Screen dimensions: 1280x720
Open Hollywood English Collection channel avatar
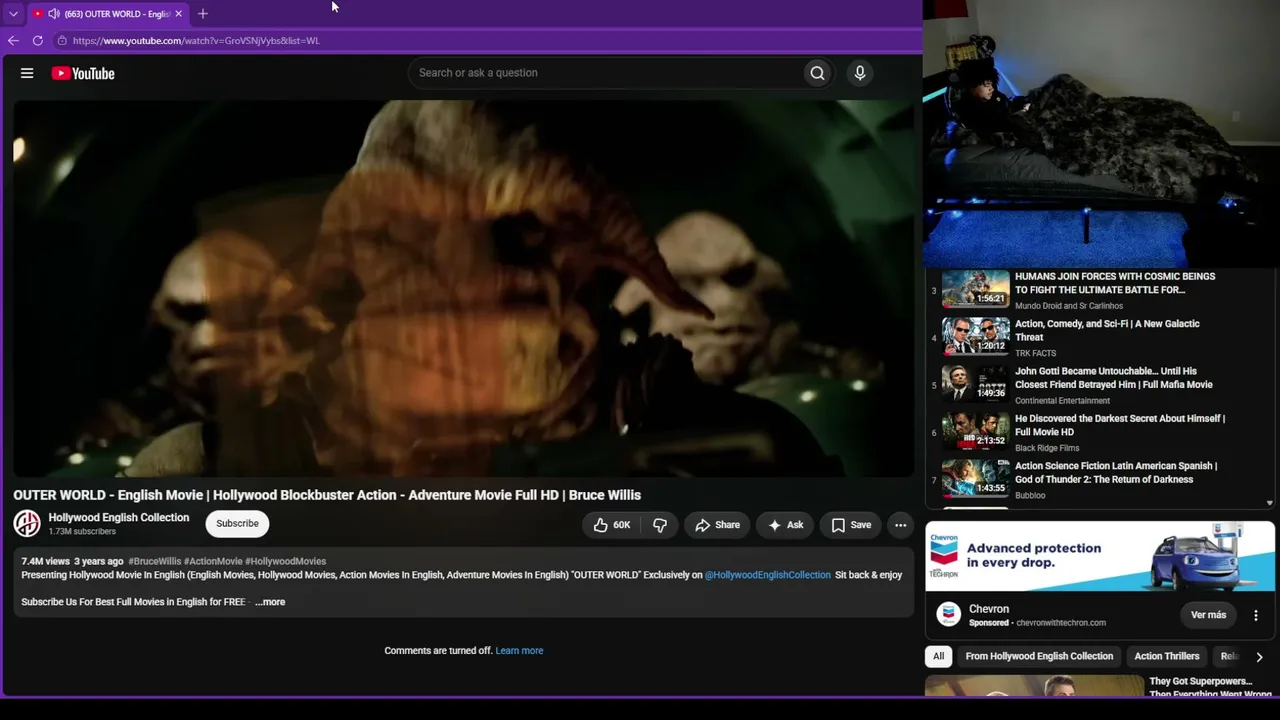click(27, 523)
